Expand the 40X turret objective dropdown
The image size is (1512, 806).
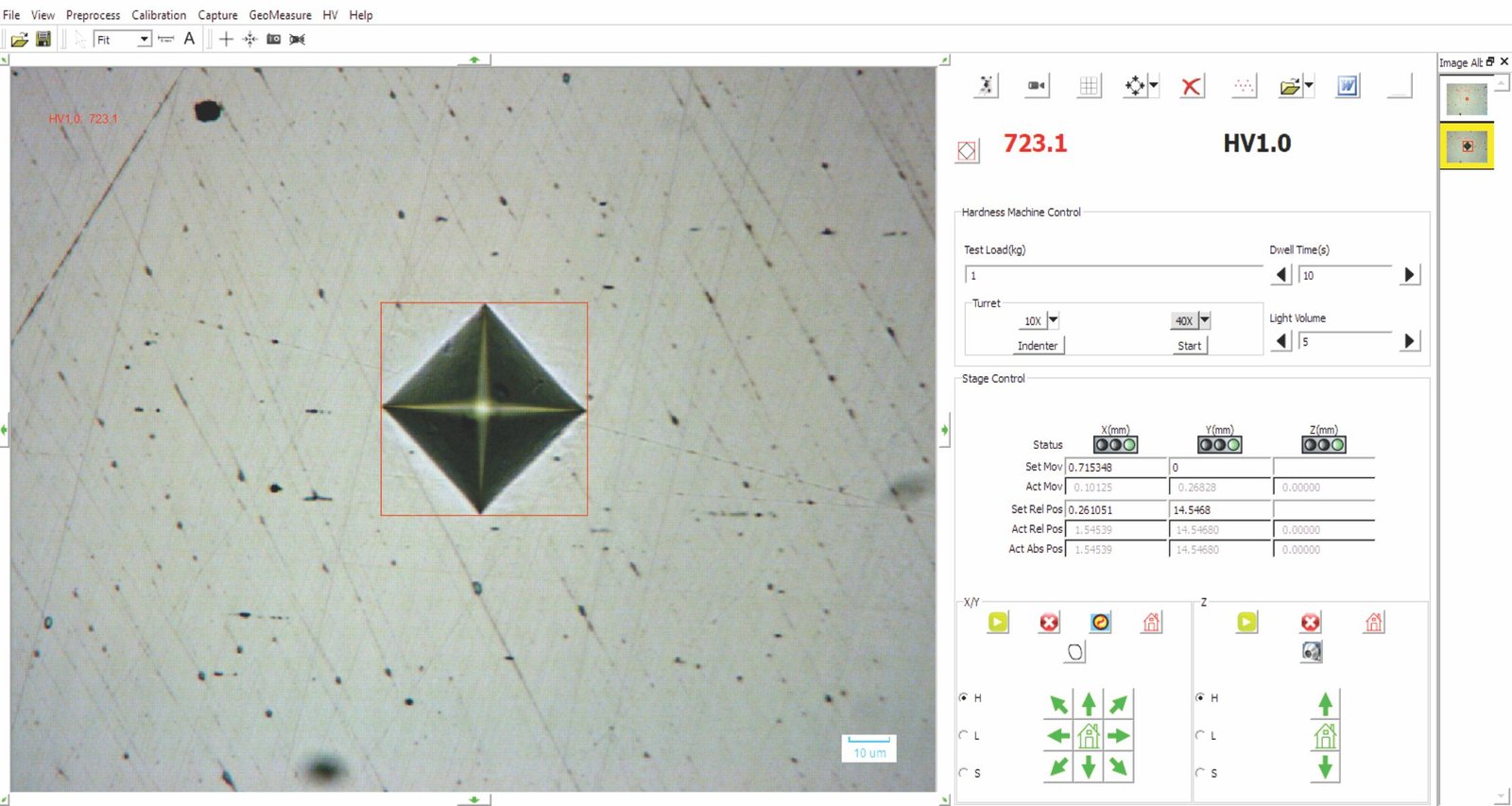pos(1204,320)
